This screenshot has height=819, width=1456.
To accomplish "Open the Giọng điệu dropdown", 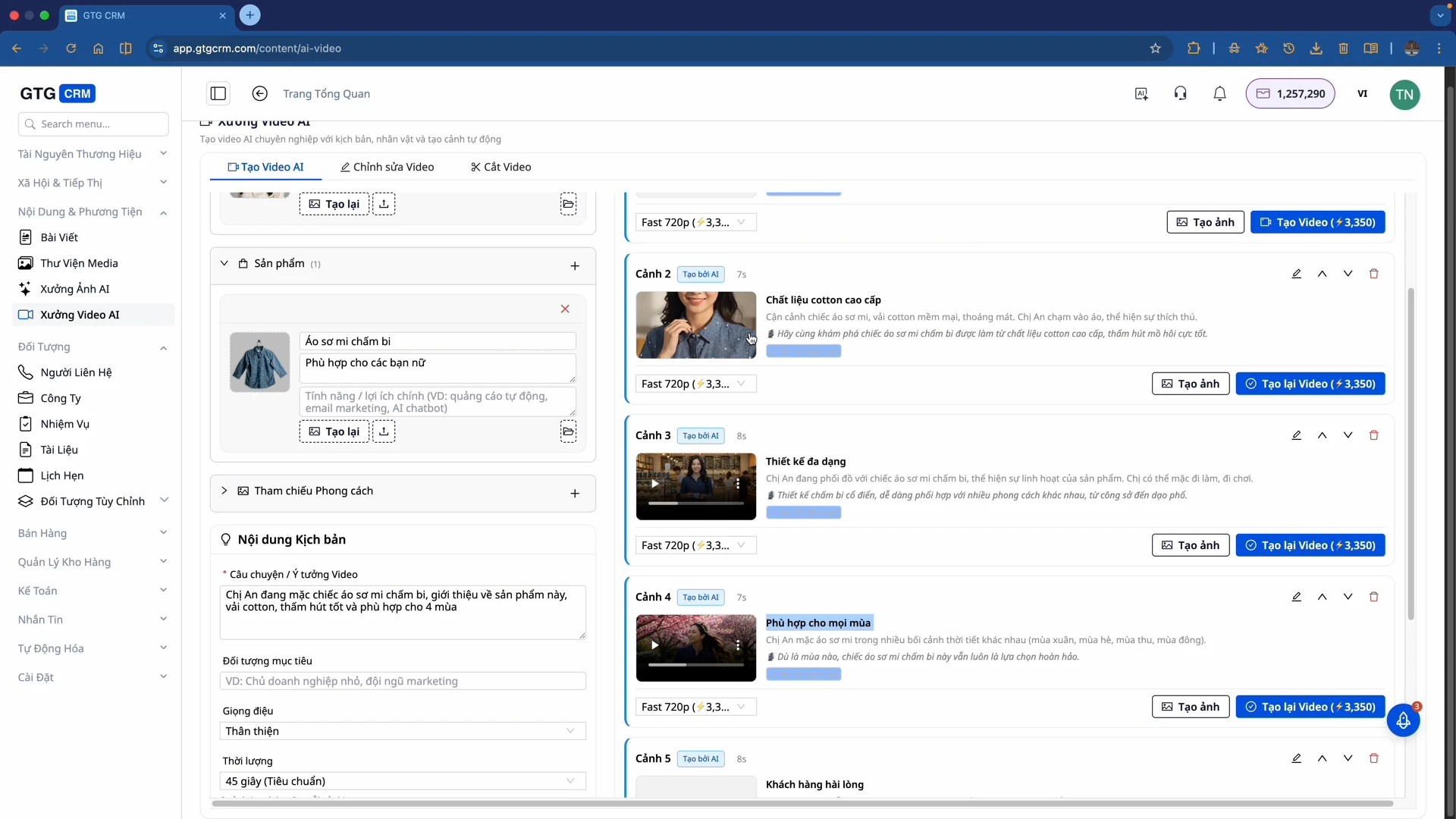I will [402, 731].
